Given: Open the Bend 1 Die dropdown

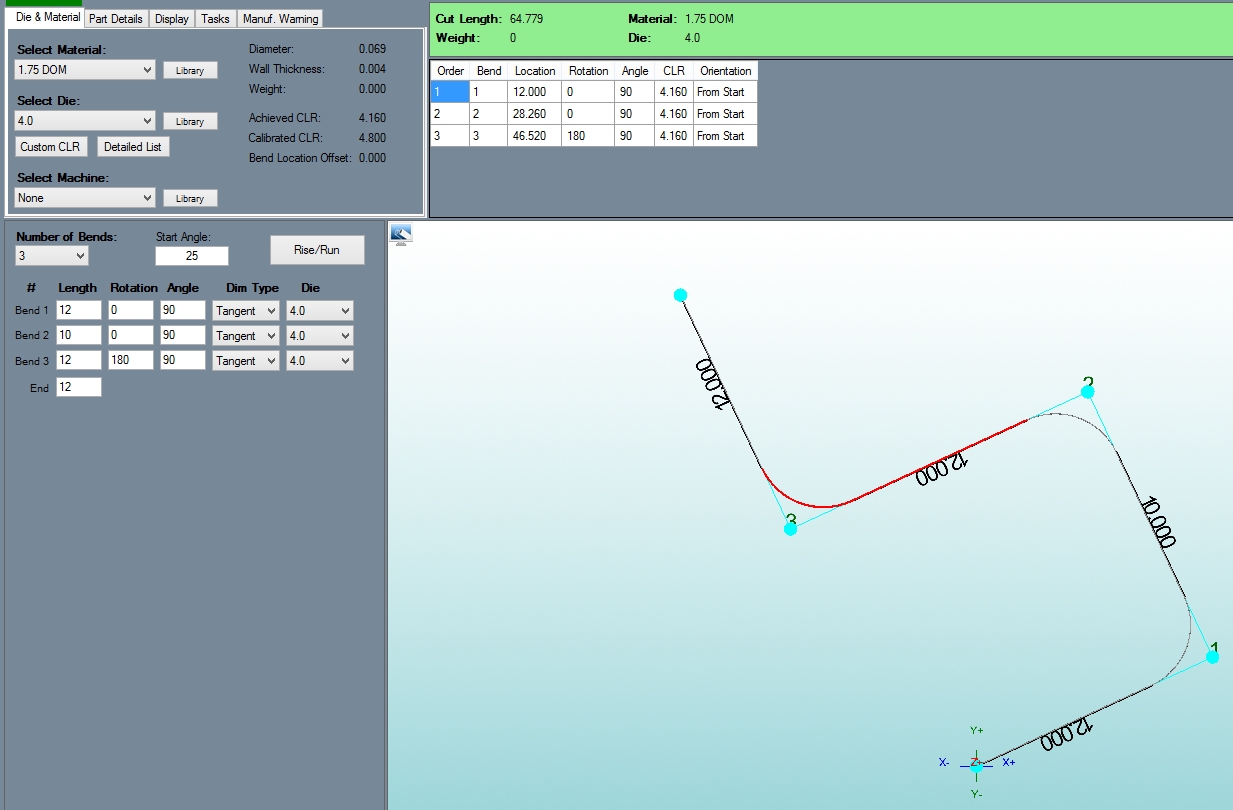Looking at the screenshot, I should [x=320, y=311].
